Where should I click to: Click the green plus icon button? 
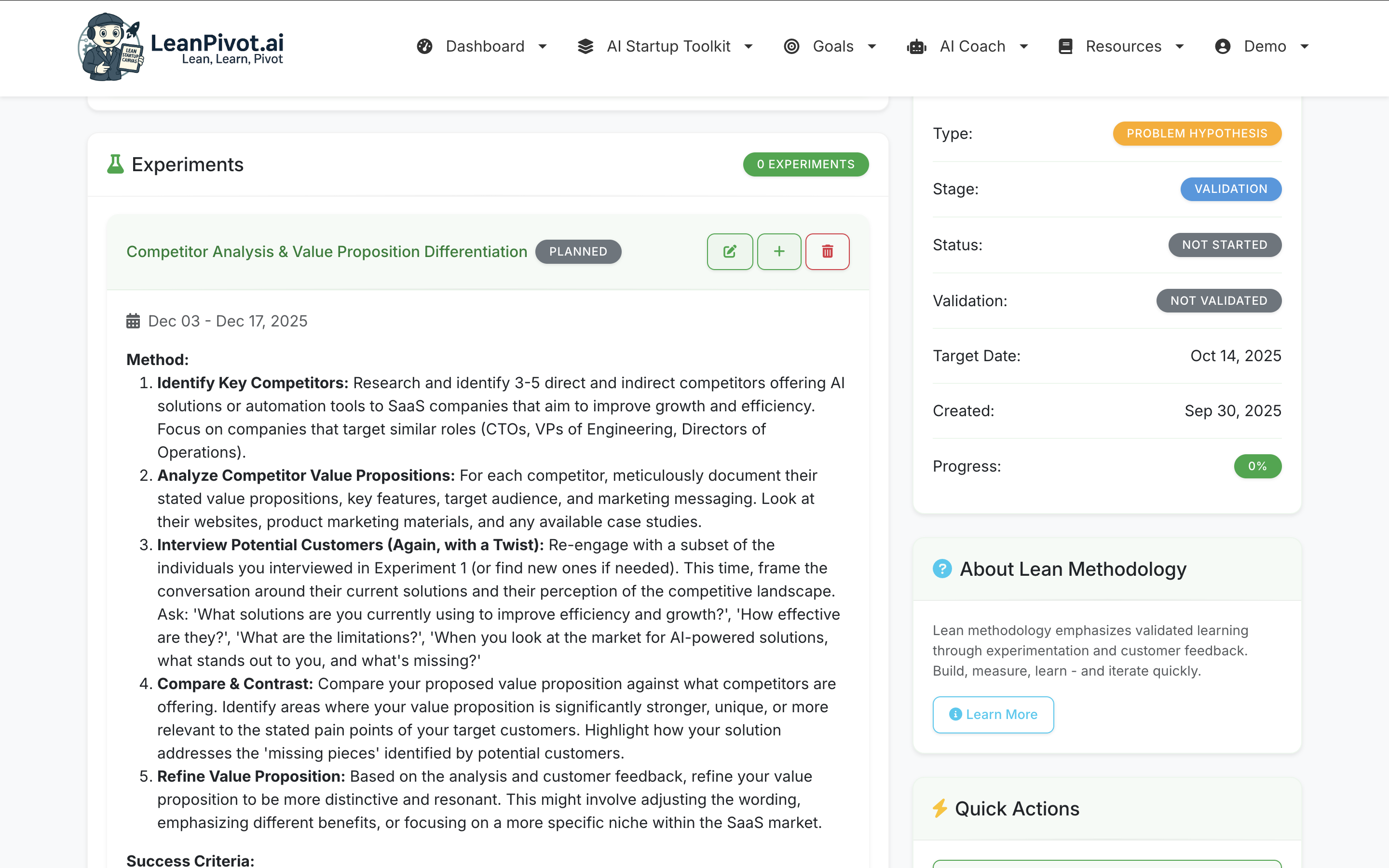pyautogui.click(x=779, y=251)
